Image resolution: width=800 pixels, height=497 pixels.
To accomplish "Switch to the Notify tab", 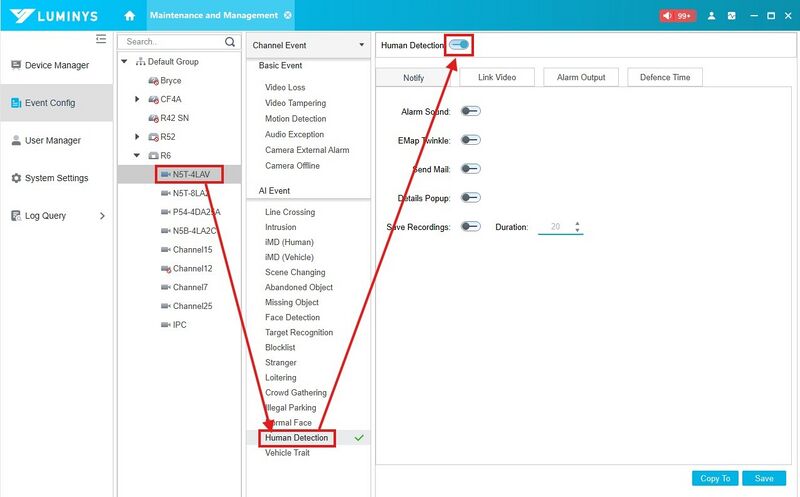I will [413, 78].
